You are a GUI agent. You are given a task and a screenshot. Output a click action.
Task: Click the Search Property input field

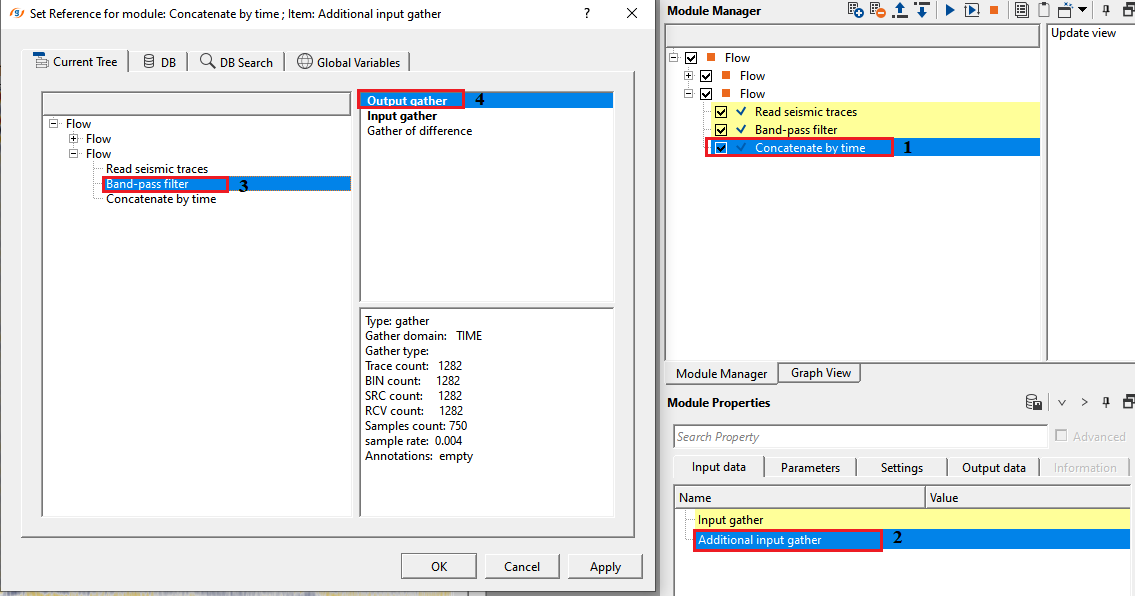(x=860, y=437)
